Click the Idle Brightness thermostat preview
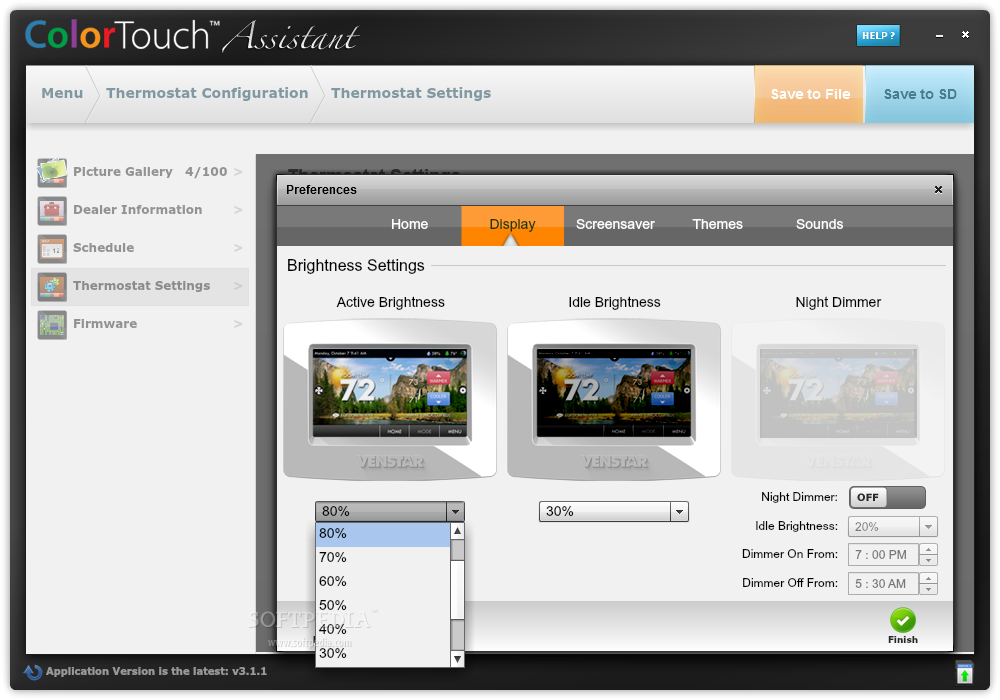1000x700 pixels. 614,400
